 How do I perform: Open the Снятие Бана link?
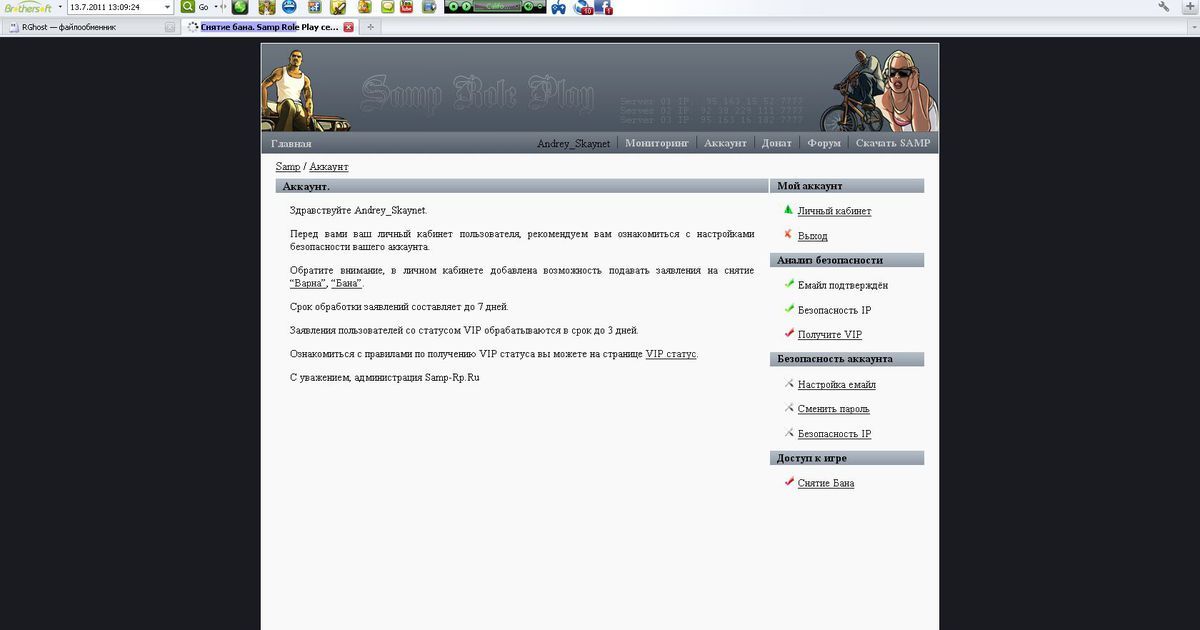826,484
